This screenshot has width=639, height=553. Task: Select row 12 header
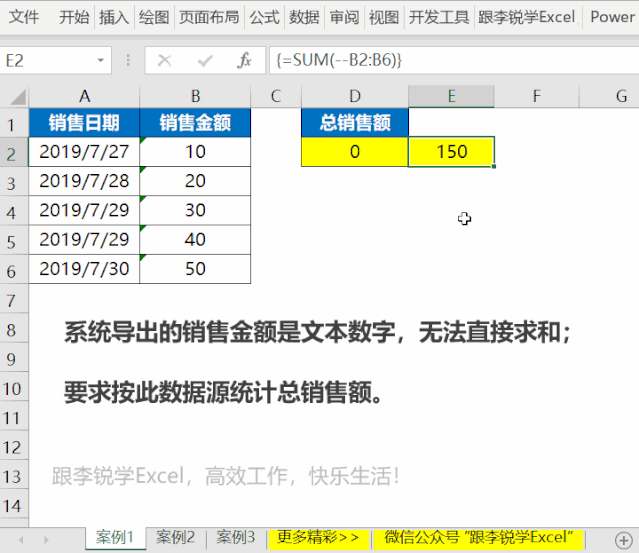14,445
